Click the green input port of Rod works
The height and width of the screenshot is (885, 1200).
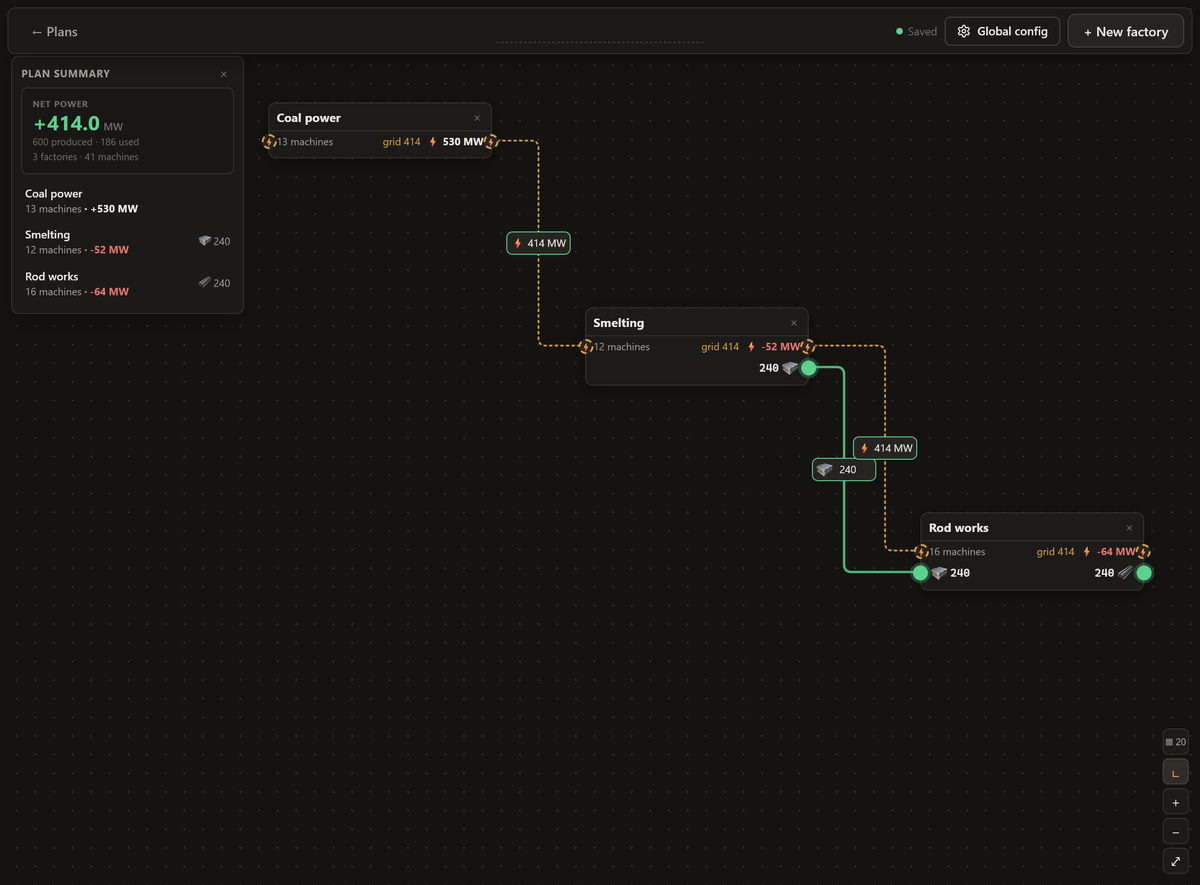[921, 573]
